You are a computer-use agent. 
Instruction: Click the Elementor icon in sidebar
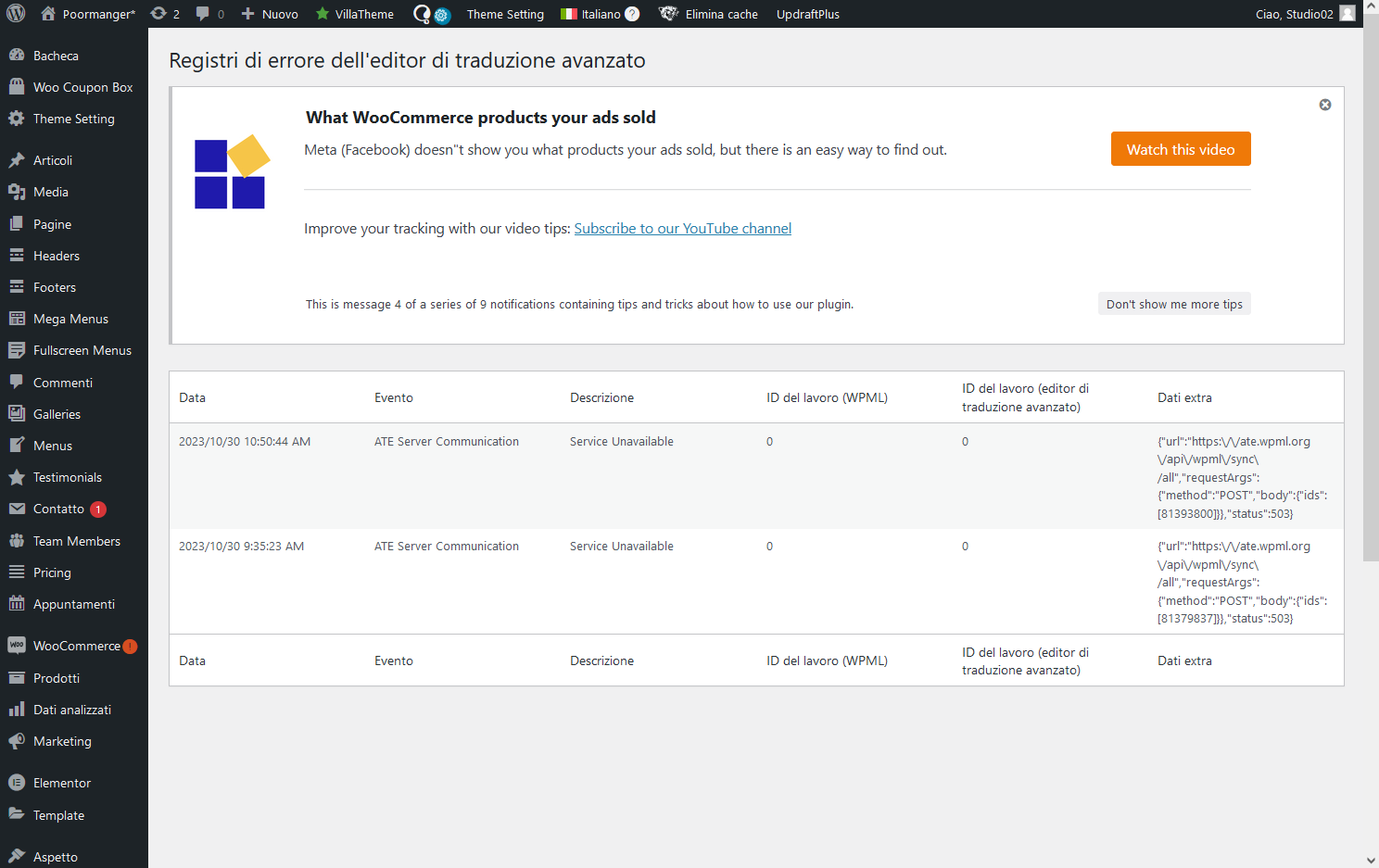[17, 783]
